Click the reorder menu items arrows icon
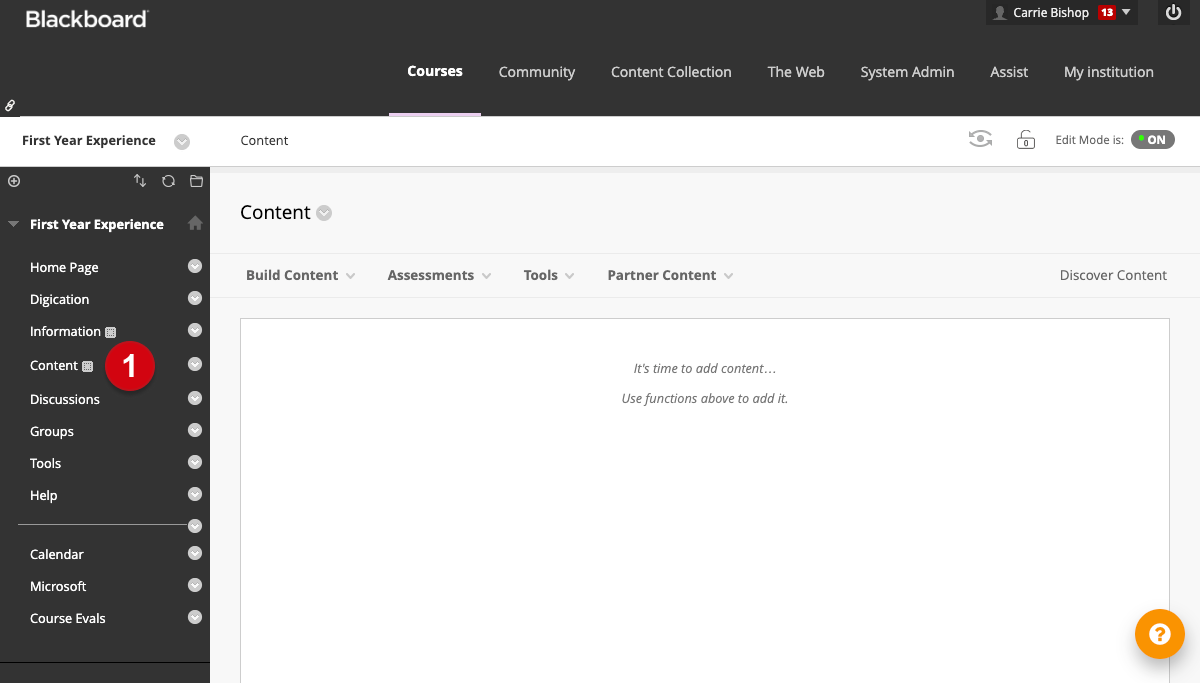The width and height of the screenshot is (1200, 683). point(140,181)
